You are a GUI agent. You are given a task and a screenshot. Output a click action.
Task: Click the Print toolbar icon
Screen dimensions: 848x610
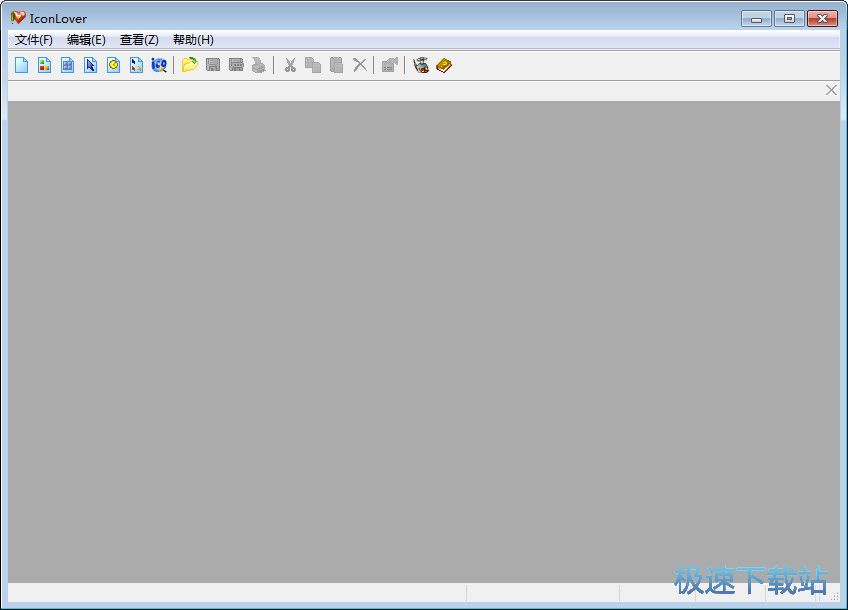259,65
